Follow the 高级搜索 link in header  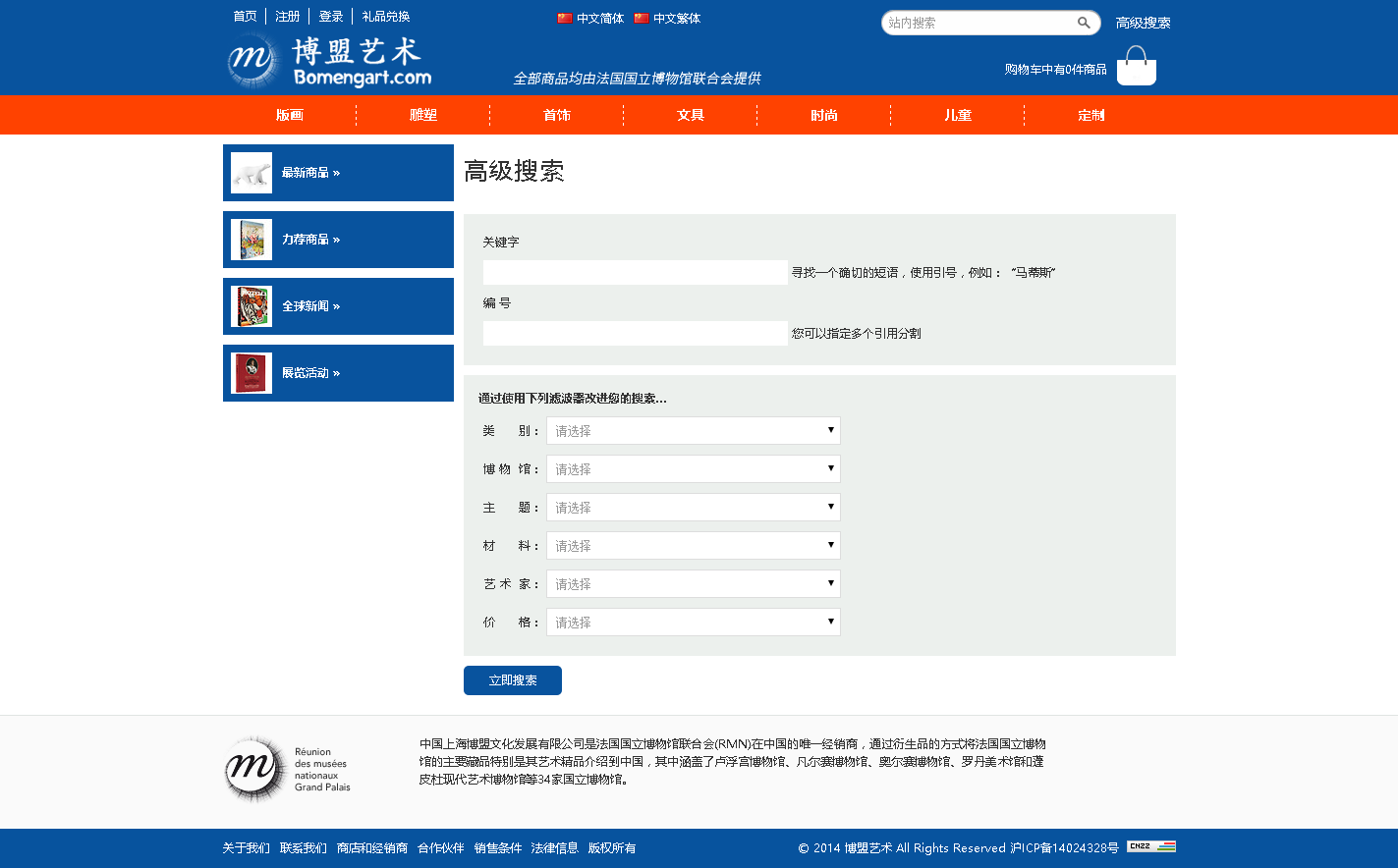tap(1143, 23)
